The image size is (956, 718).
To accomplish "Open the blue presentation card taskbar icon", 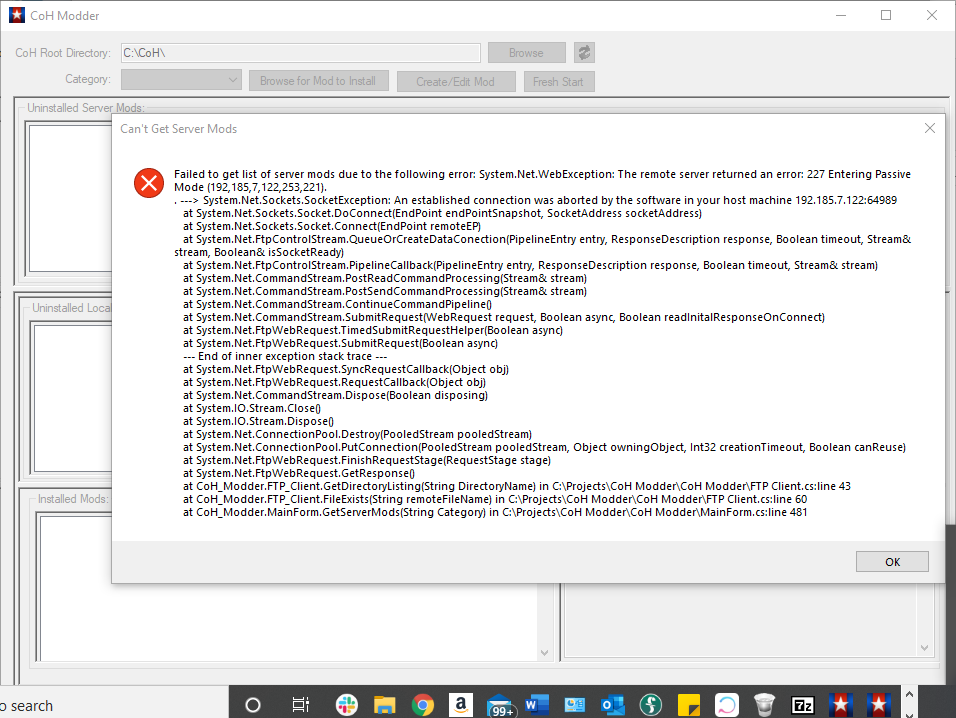I will point(574,705).
